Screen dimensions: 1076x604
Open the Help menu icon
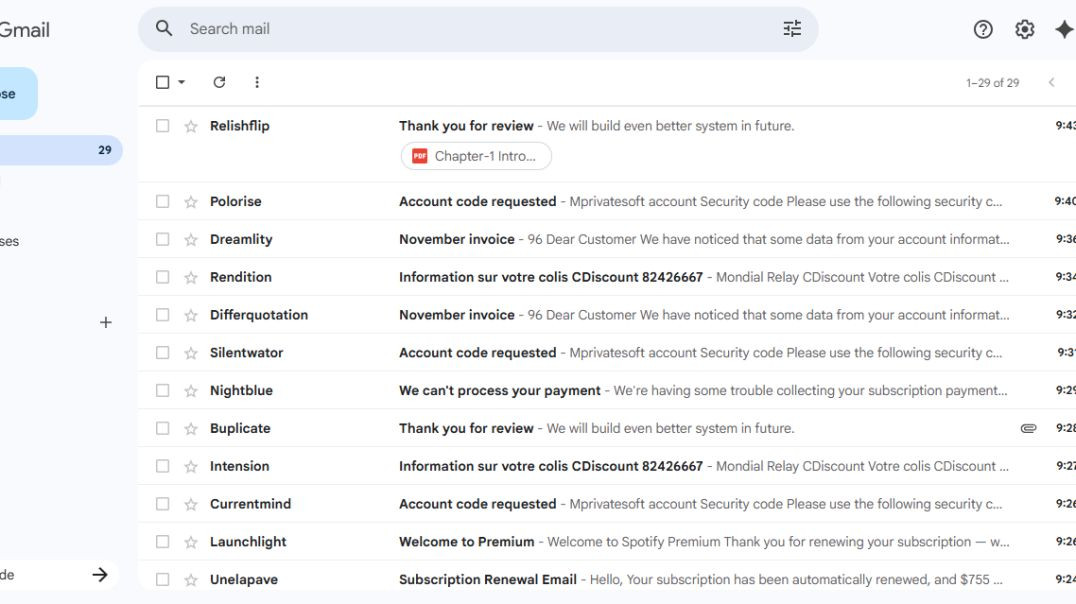(x=985, y=29)
